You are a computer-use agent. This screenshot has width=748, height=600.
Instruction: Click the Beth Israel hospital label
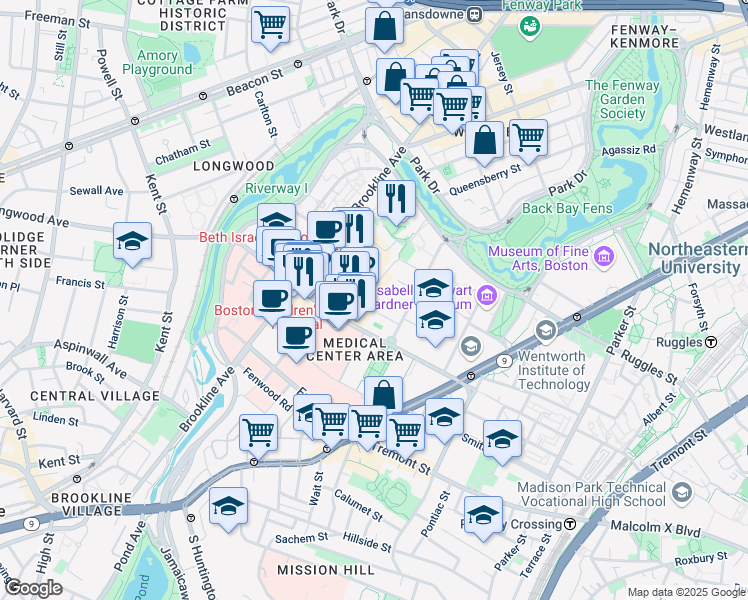[227, 237]
